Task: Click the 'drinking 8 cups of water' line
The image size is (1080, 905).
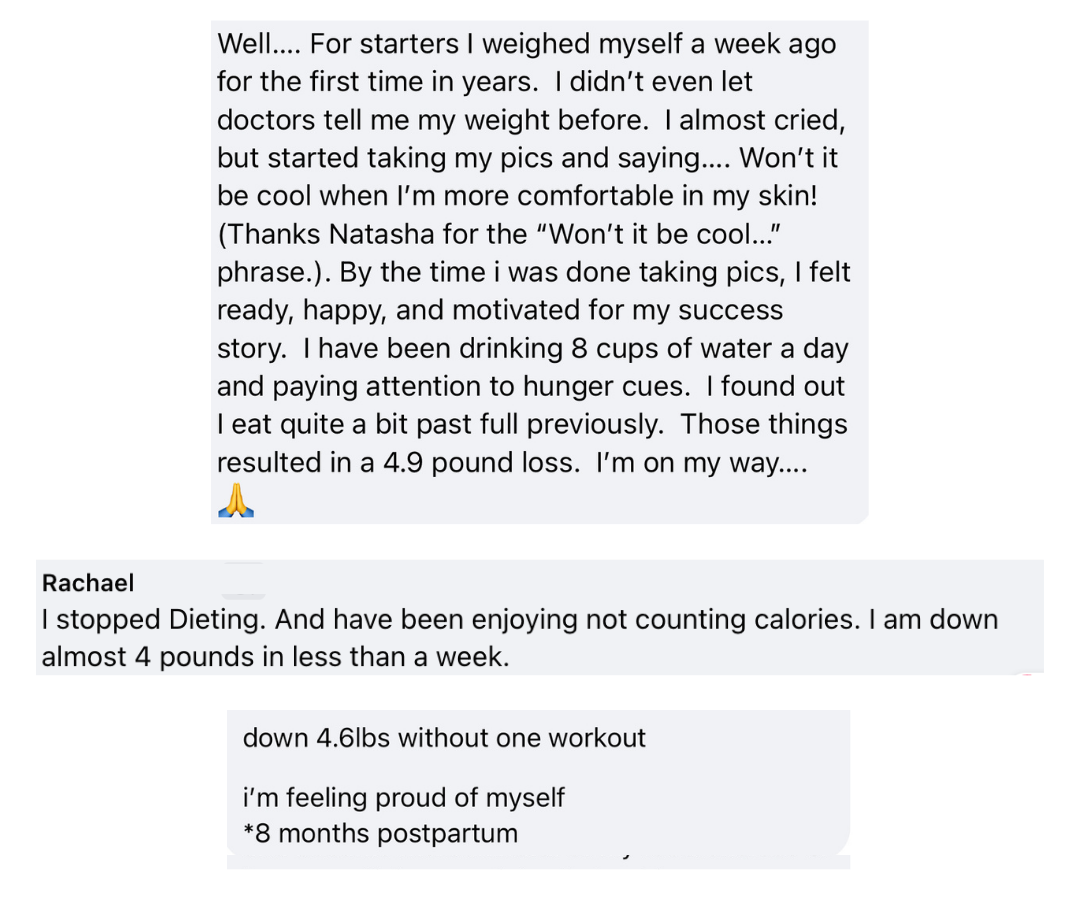Action: 588,348
